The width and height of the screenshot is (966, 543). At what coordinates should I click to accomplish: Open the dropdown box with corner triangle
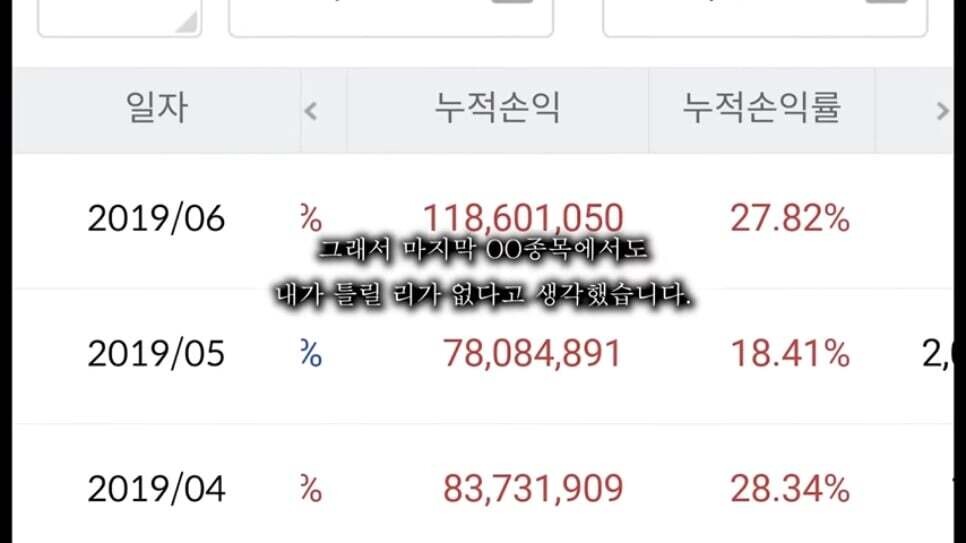coord(120,18)
